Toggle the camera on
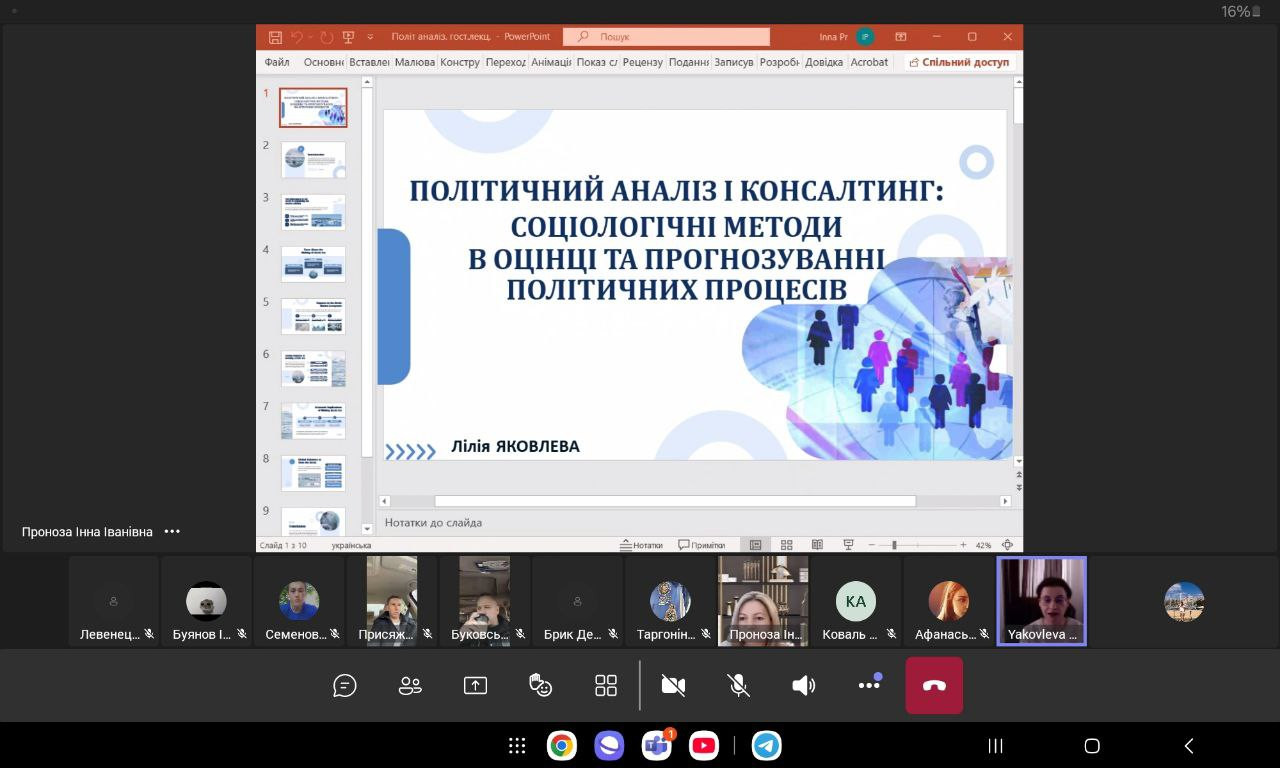The image size is (1280, 768). pos(673,685)
